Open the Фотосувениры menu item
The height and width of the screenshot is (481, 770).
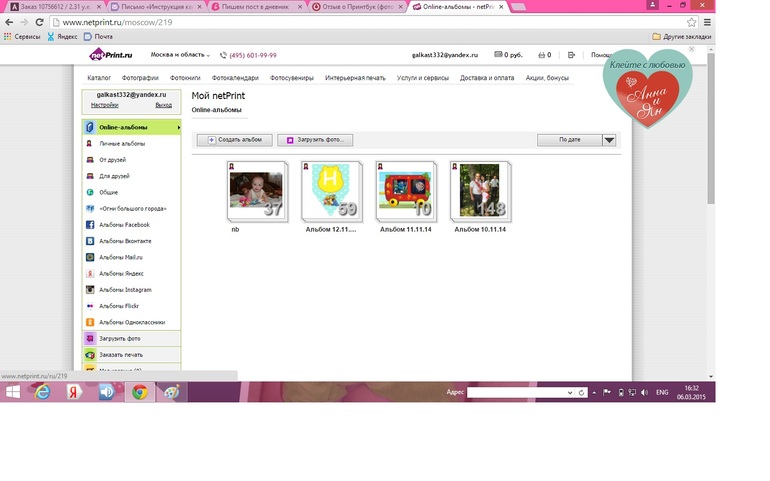point(291,77)
